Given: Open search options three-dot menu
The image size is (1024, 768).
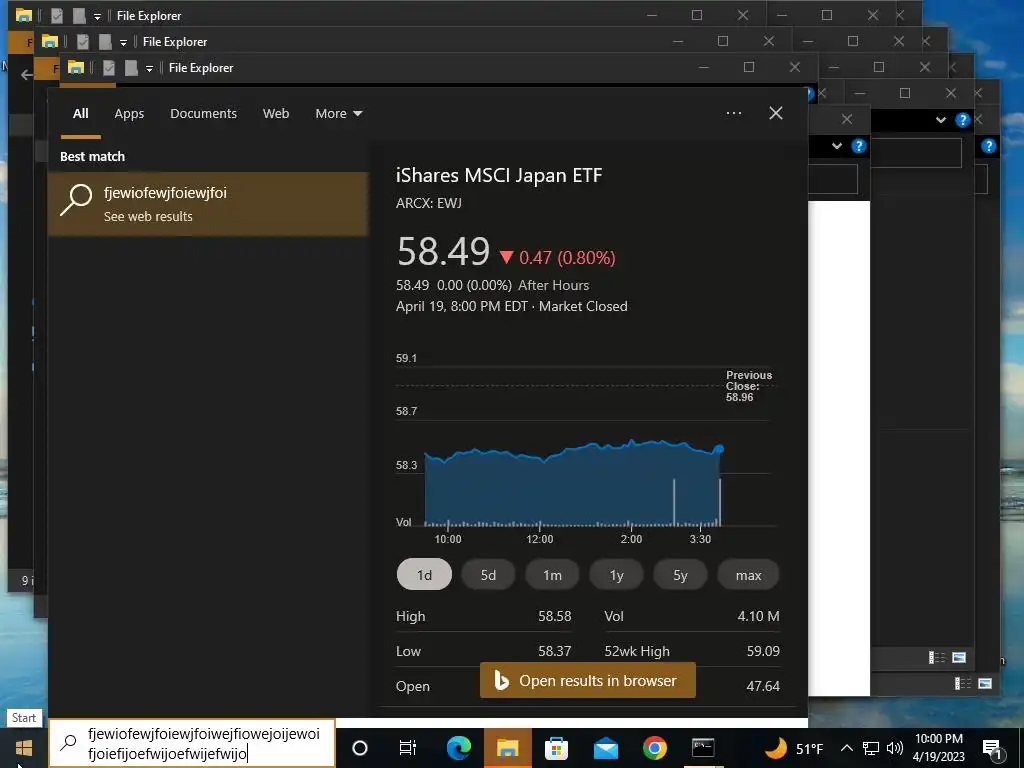Looking at the screenshot, I should 733,113.
